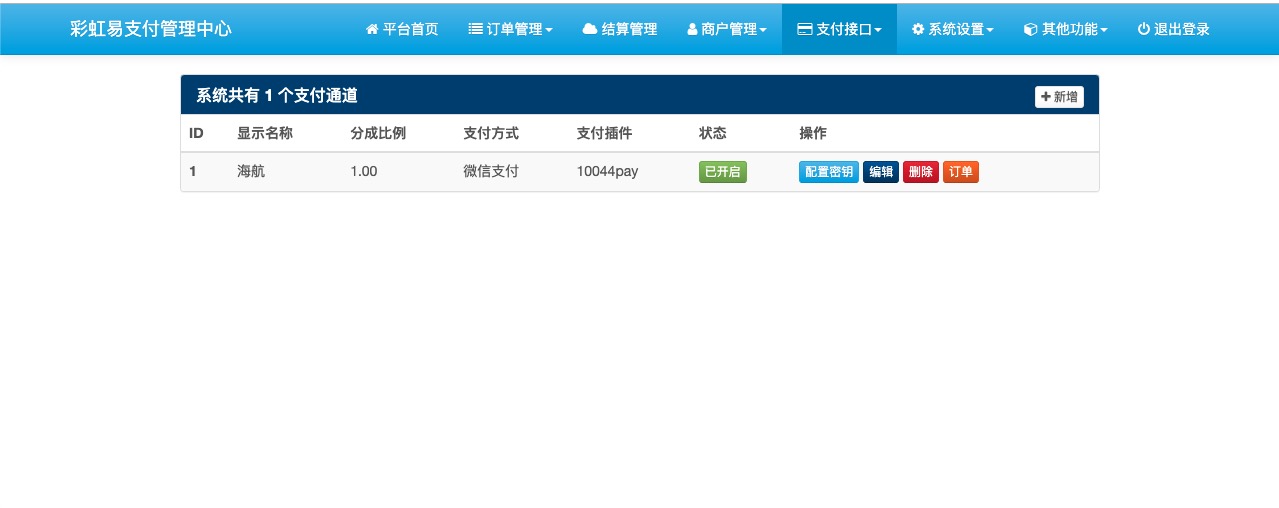Expand the 支付接口 dropdown caret

tap(878, 31)
